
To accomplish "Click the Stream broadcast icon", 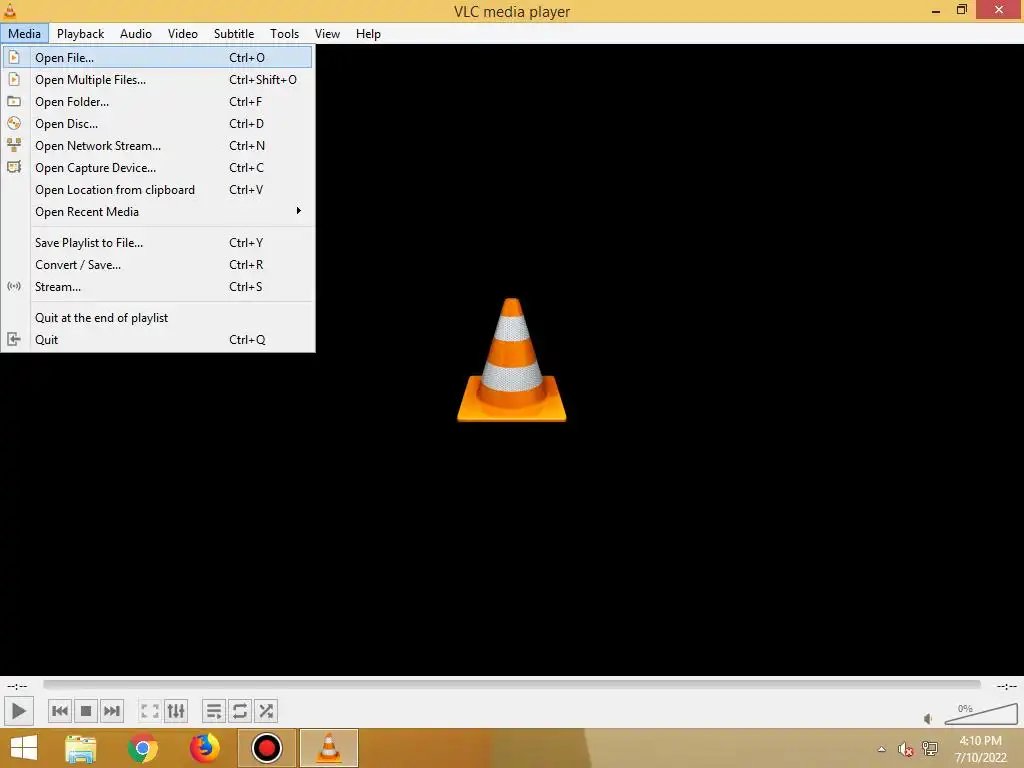I will pyautogui.click(x=14, y=286).
